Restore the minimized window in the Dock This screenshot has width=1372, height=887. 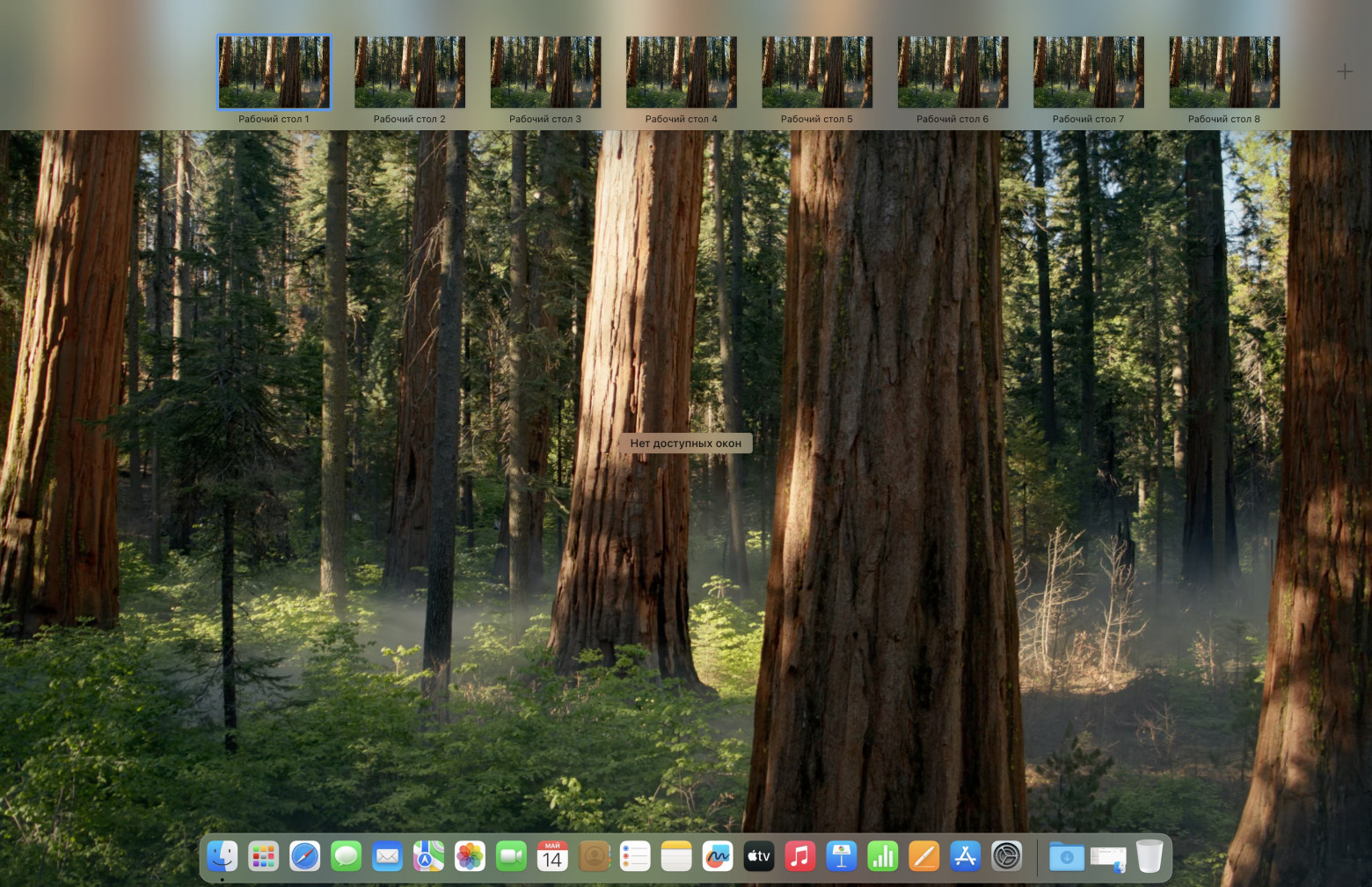[x=1108, y=858]
